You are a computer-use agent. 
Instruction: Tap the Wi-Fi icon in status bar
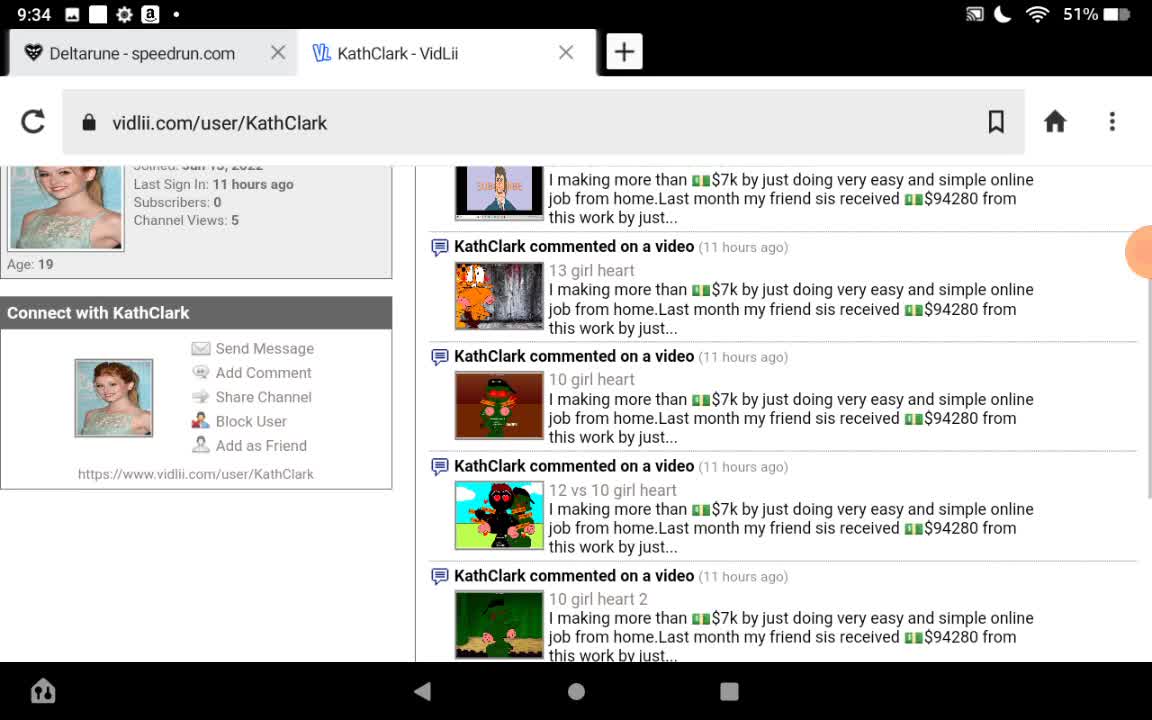[x=1037, y=14]
